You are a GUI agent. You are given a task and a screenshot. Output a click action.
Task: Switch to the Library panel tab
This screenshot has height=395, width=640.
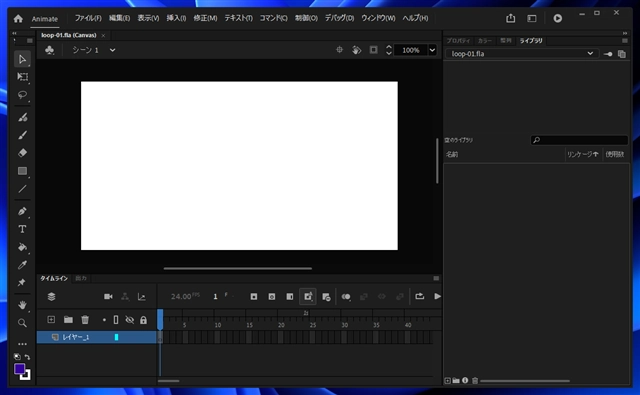click(x=531, y=41)
